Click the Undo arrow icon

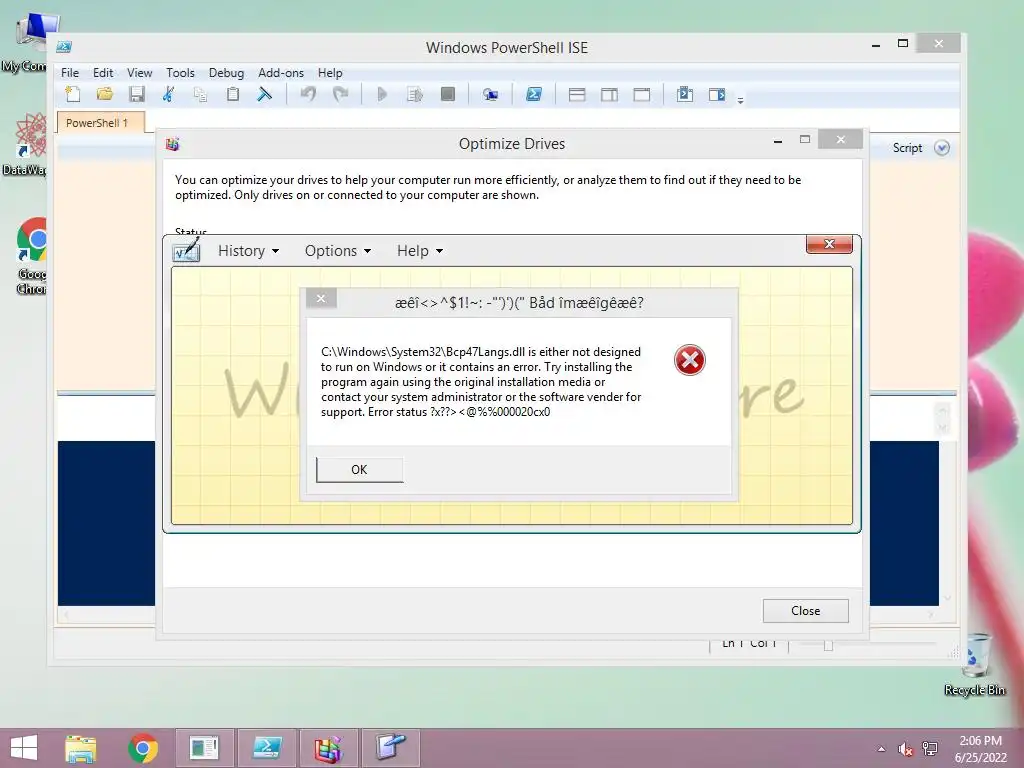tap(308, 94)
